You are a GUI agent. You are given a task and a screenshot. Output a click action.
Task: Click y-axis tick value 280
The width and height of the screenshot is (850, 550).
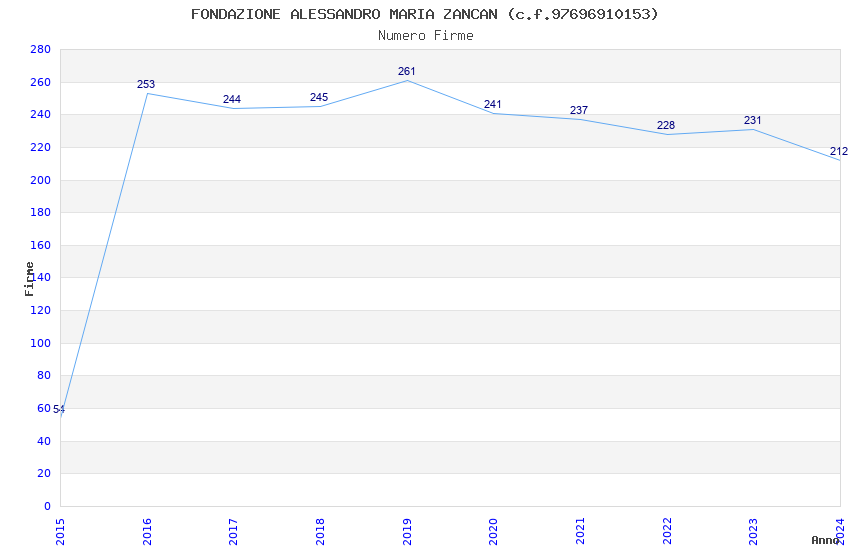coord(41,49)
